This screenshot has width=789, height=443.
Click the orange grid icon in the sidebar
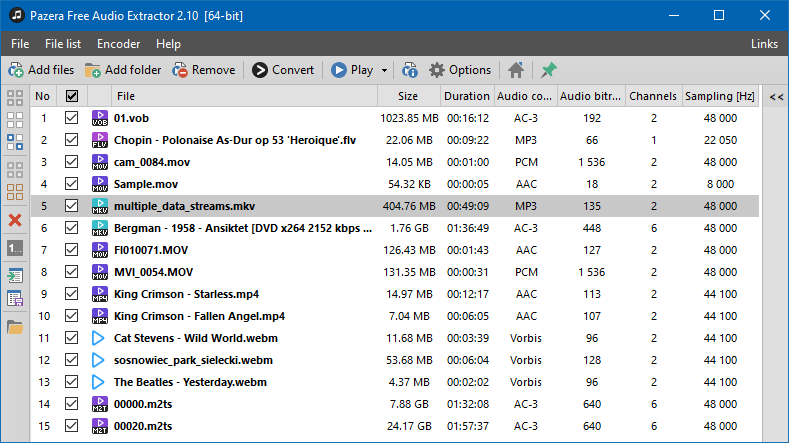click(x=15, y=192)
